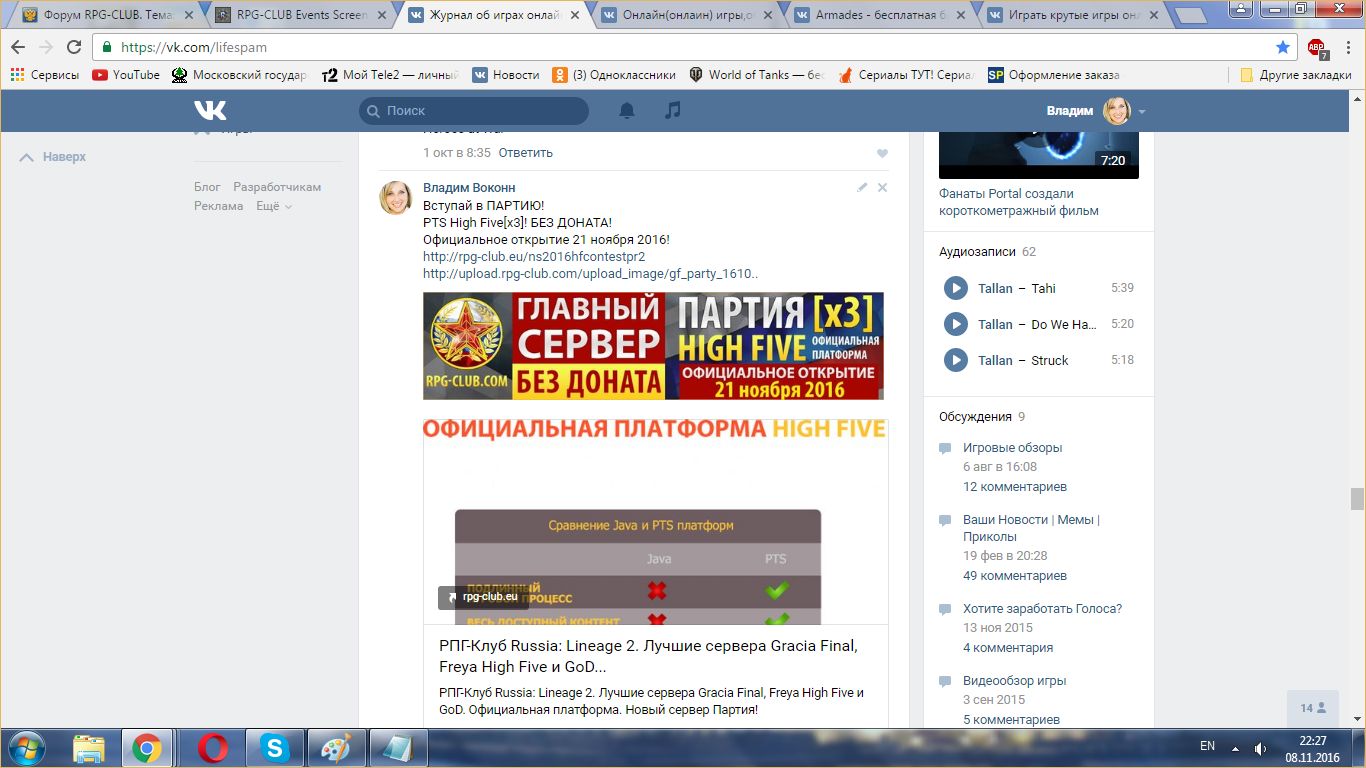Switch to the Онлайн(онлайн) игры tab
Viewport: 1366px width, 768px height.
[x=687, y=15]
